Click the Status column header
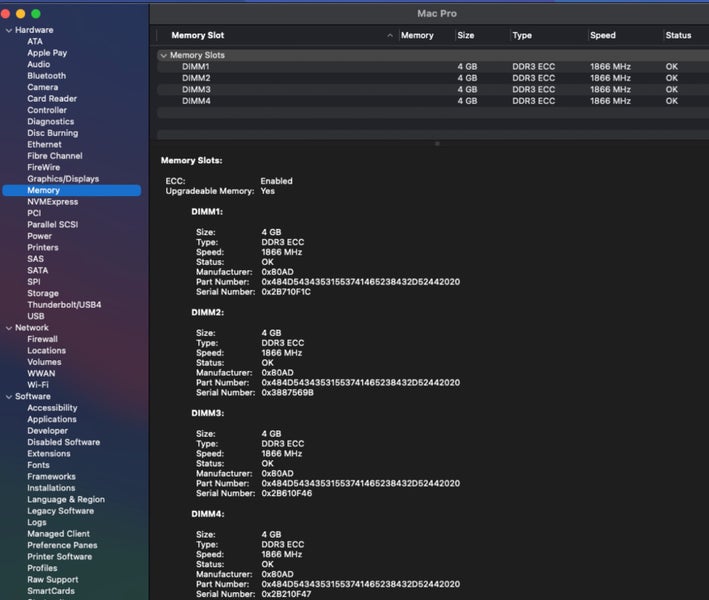The height and width of the screenshot is (600, 709). coord(678,35)
